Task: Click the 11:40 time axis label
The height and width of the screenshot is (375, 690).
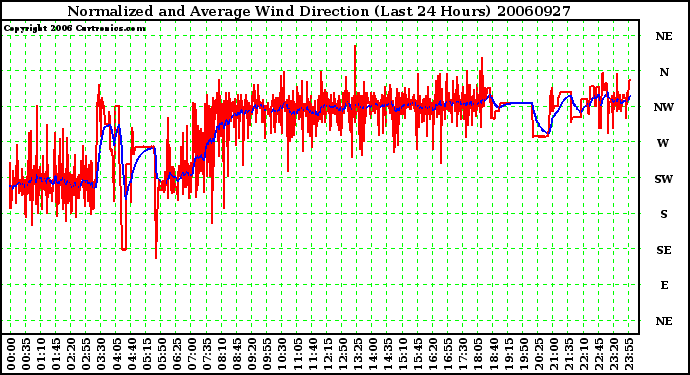Action: click(312, 354)
